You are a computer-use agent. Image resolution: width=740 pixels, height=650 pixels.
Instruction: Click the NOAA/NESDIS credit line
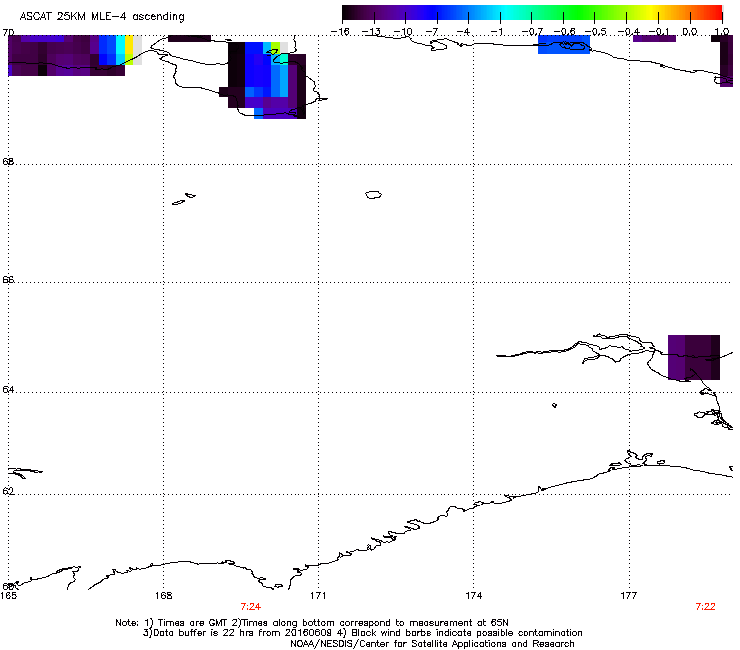click(x=432, y=644)
